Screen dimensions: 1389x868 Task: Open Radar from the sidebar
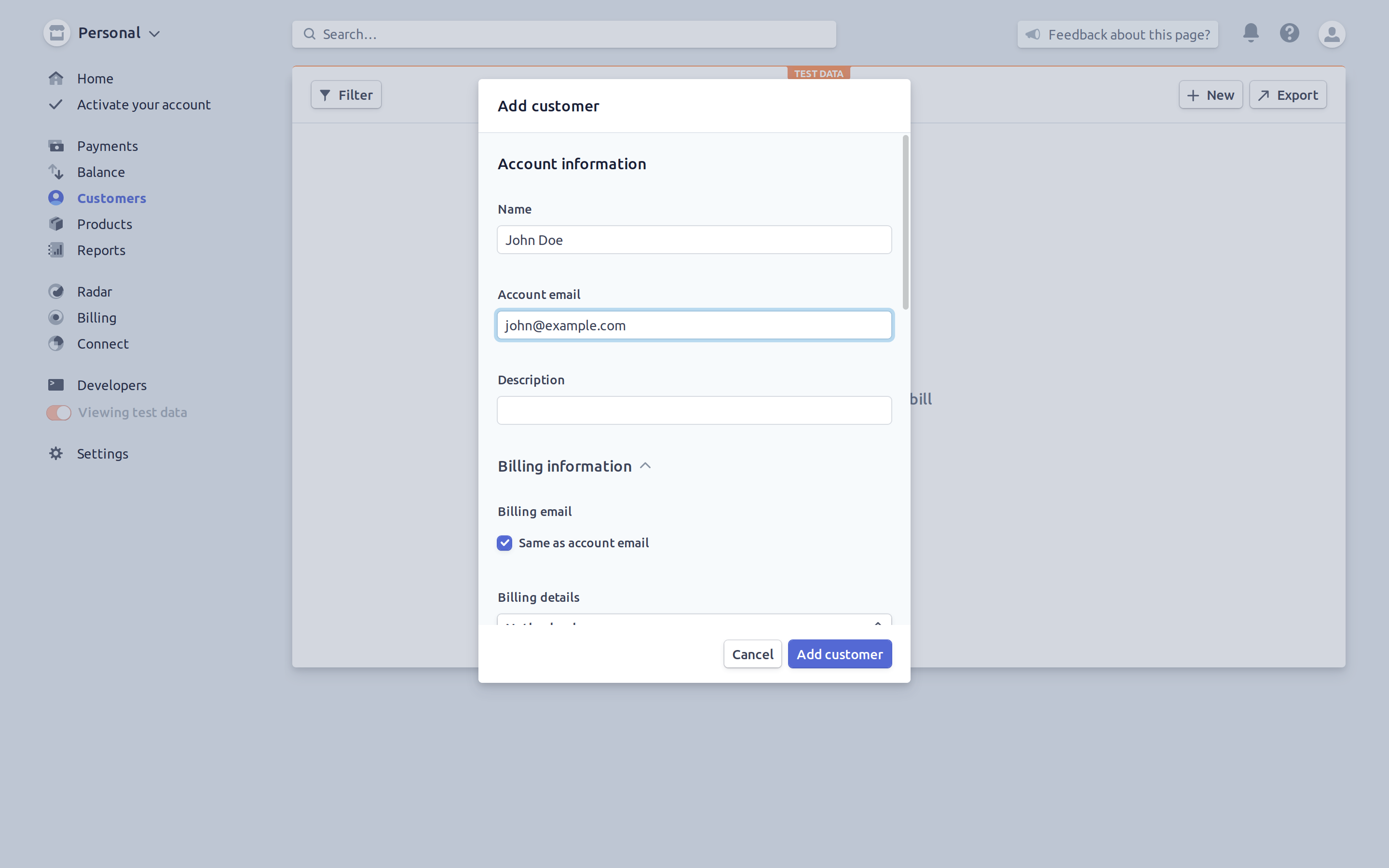click(94, 291)
